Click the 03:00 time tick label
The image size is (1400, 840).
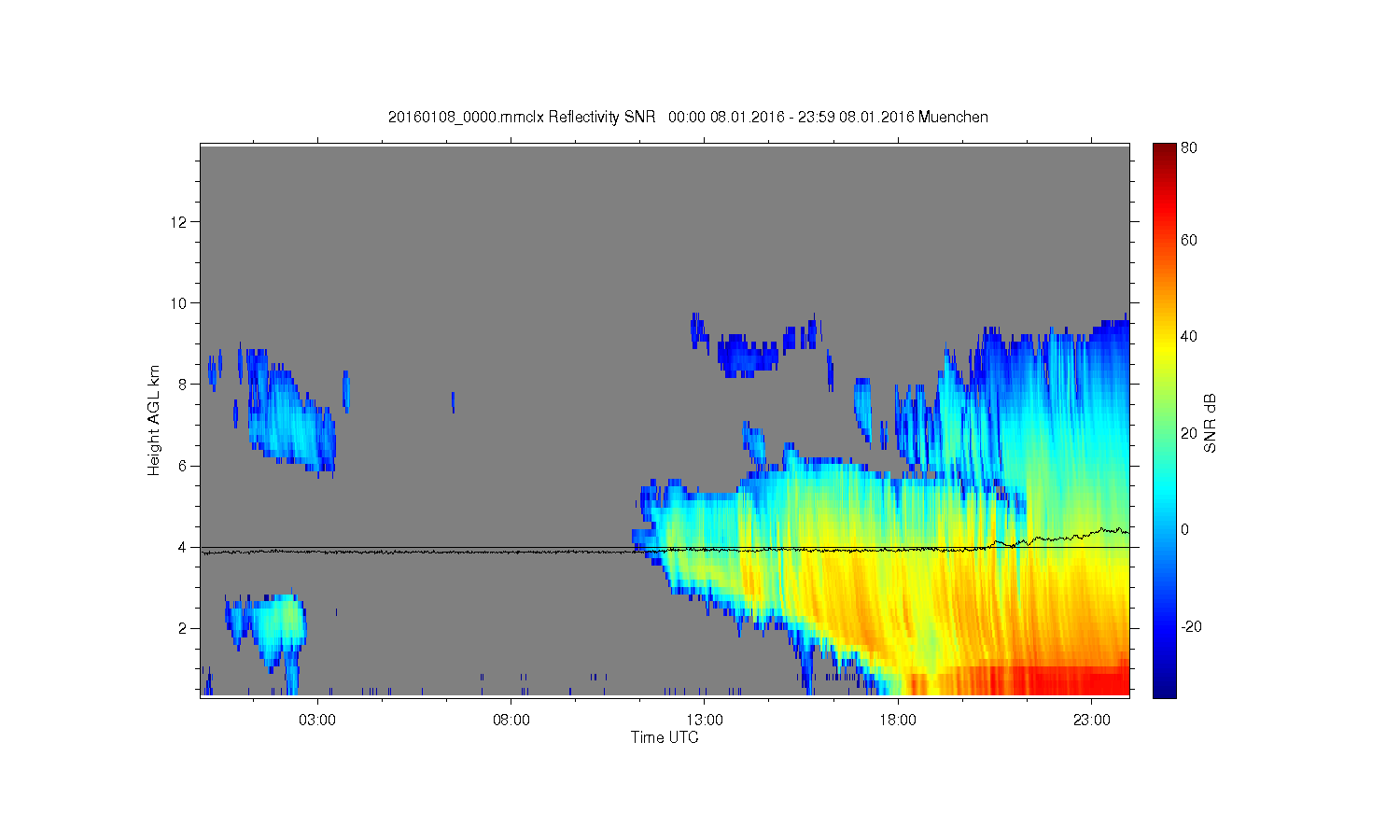point(317,721)
